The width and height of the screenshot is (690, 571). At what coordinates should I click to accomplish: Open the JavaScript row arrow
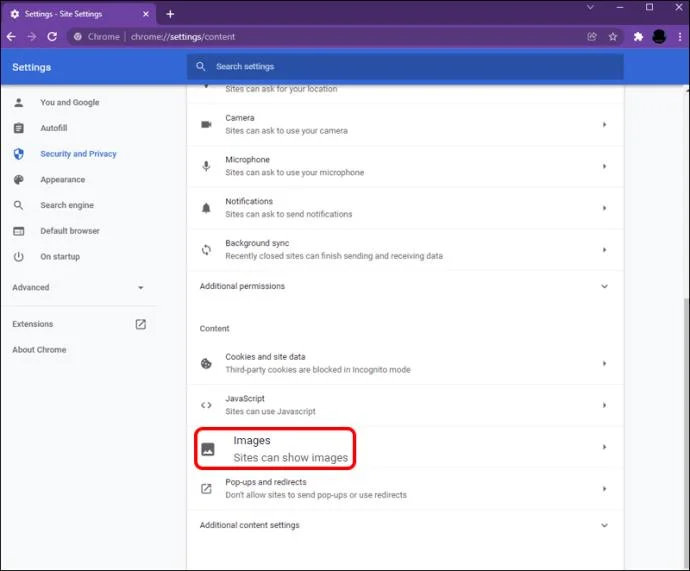pyautogui.click(x=605, y=405)
